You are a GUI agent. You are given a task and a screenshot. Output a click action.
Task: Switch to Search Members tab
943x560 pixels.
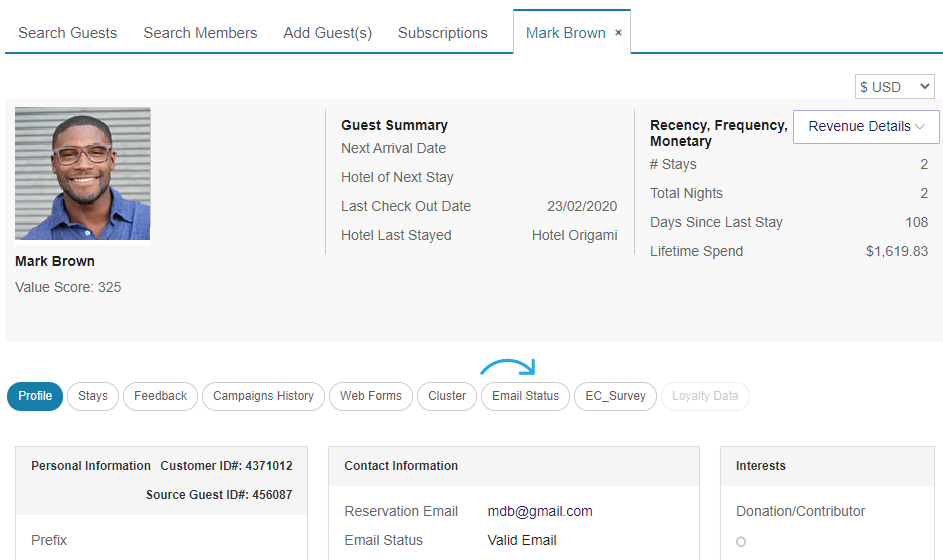tap(200, 33)
